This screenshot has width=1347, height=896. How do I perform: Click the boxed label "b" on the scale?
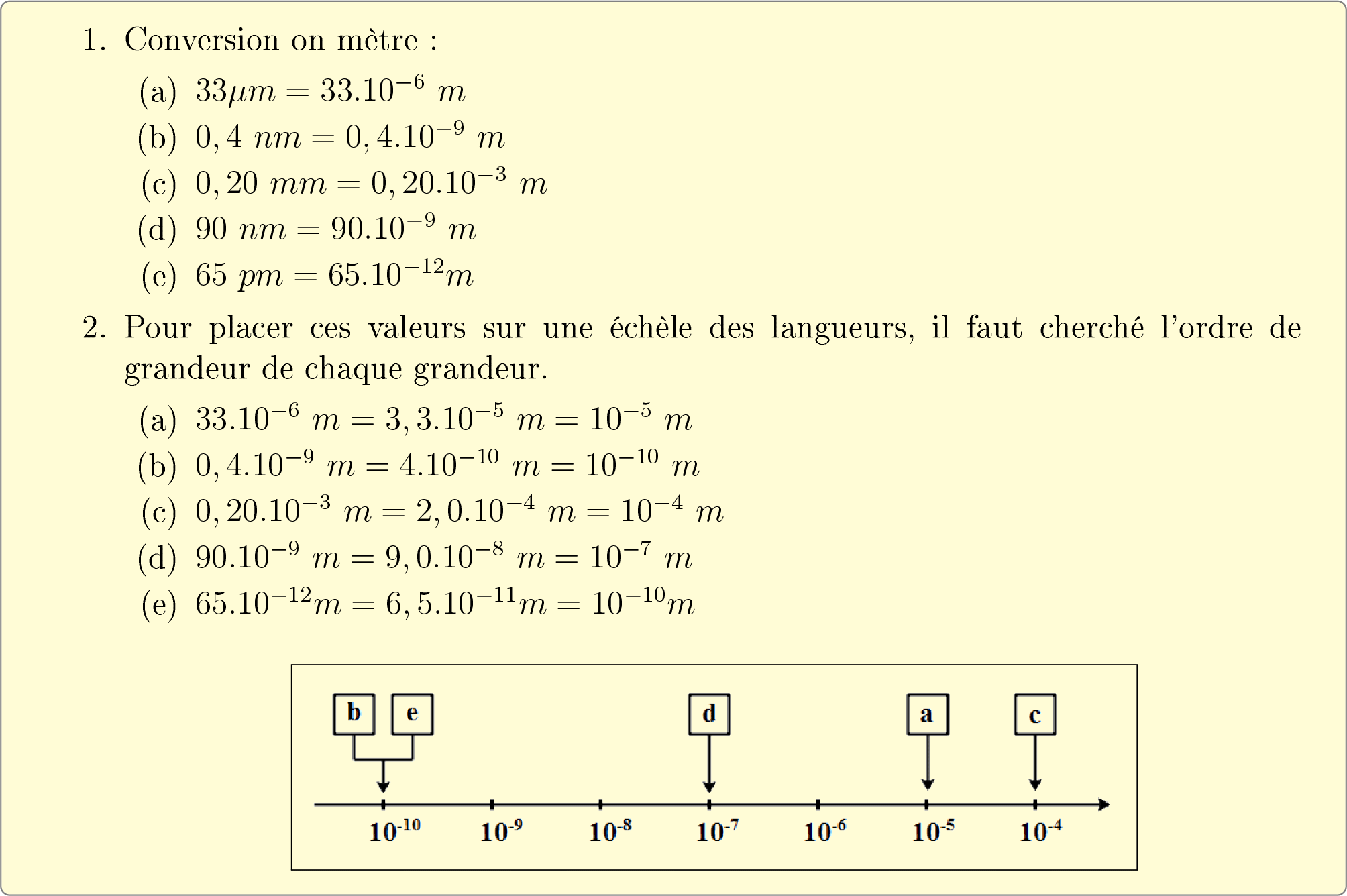click(x=354, y=714)
